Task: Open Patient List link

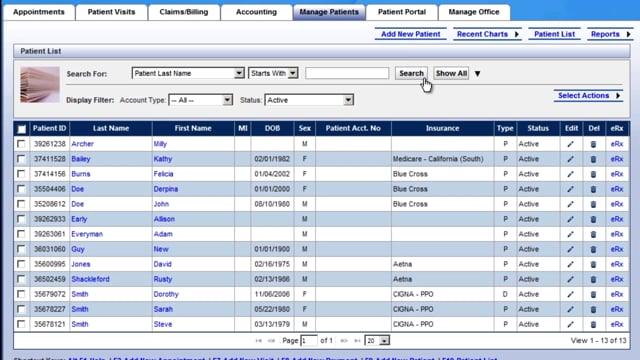Action: point(554,34)
